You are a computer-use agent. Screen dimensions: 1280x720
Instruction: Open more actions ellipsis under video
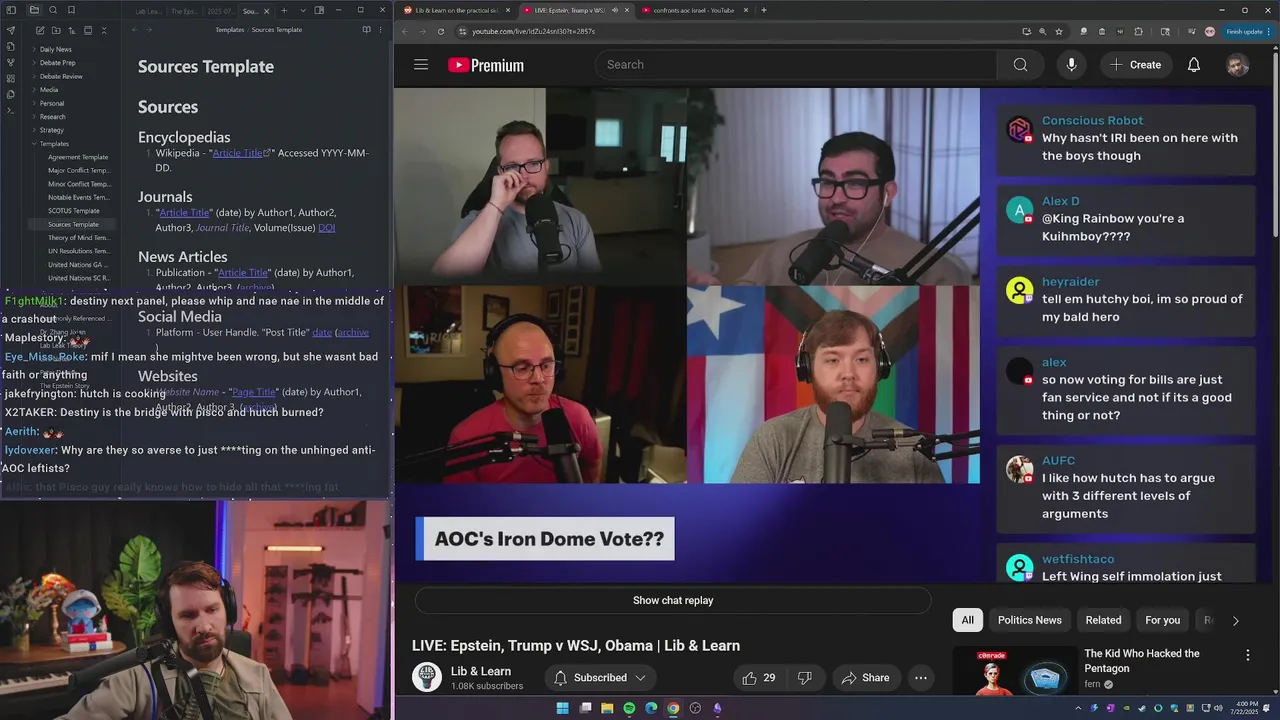click(921, 678)
